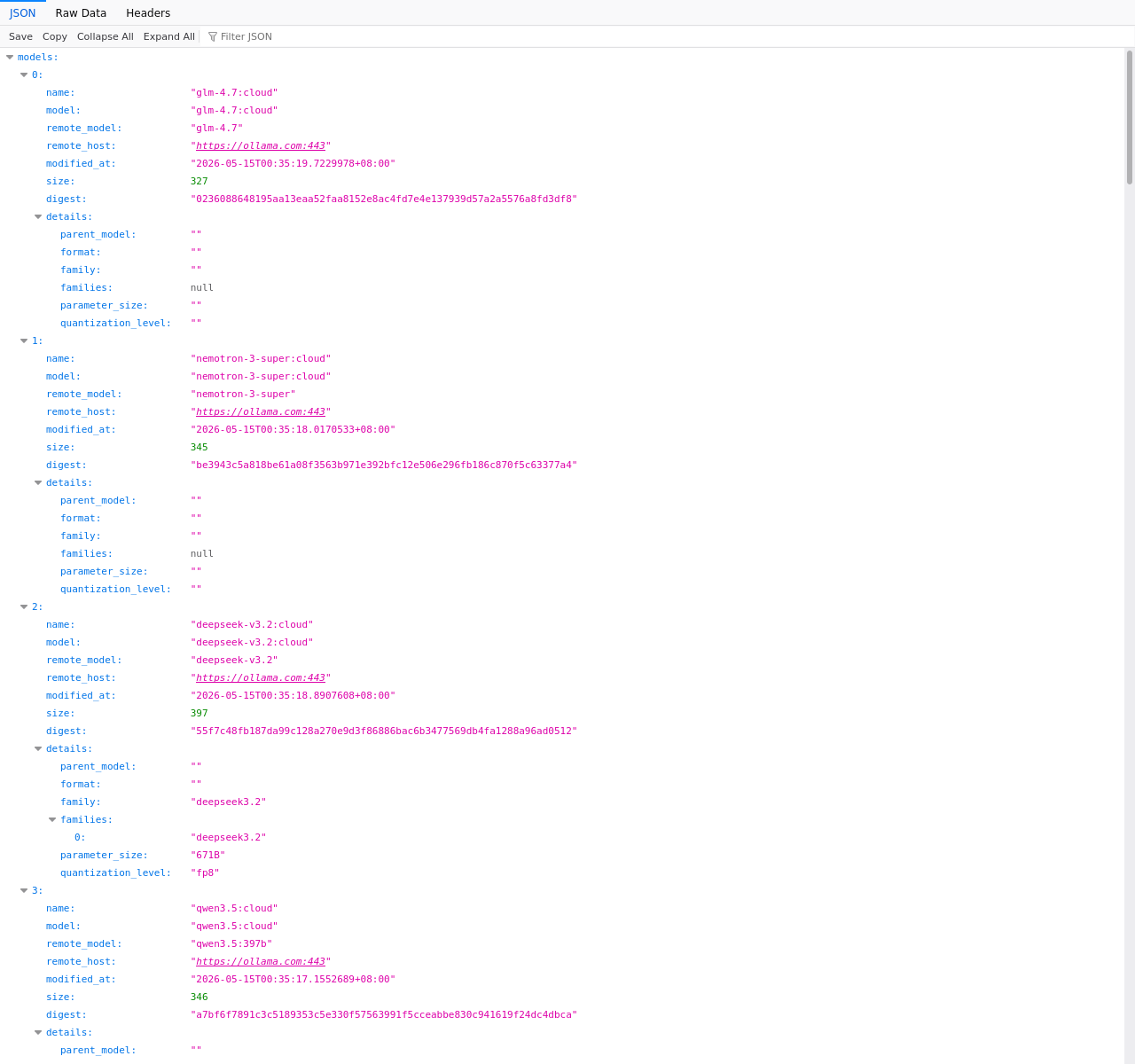
Task: Click Collapse All in the toolbar
Action: click(x=106, y=36)
